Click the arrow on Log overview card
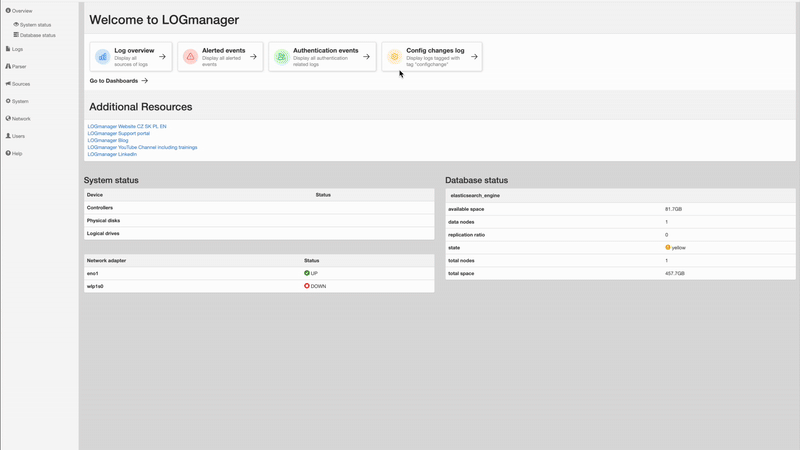Viewport: 800px width, 450px height. pos(162,57)
